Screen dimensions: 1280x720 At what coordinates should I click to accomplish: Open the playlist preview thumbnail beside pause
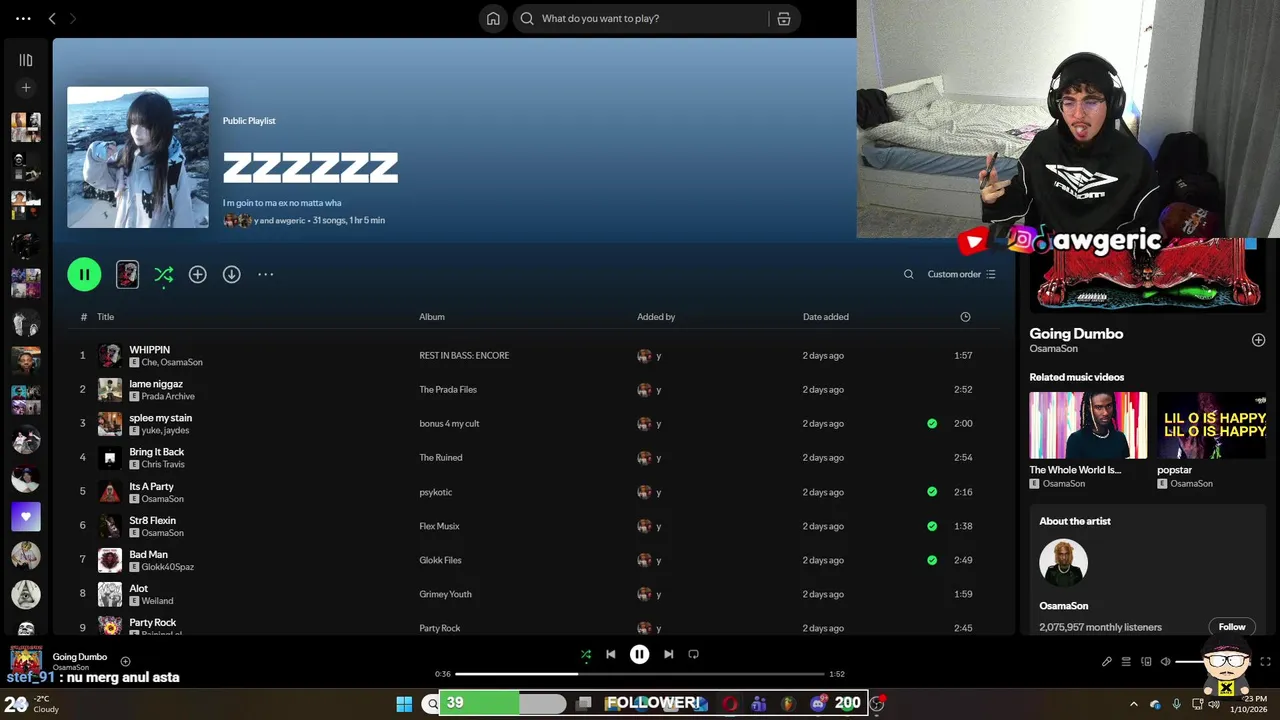coord(127,274)
